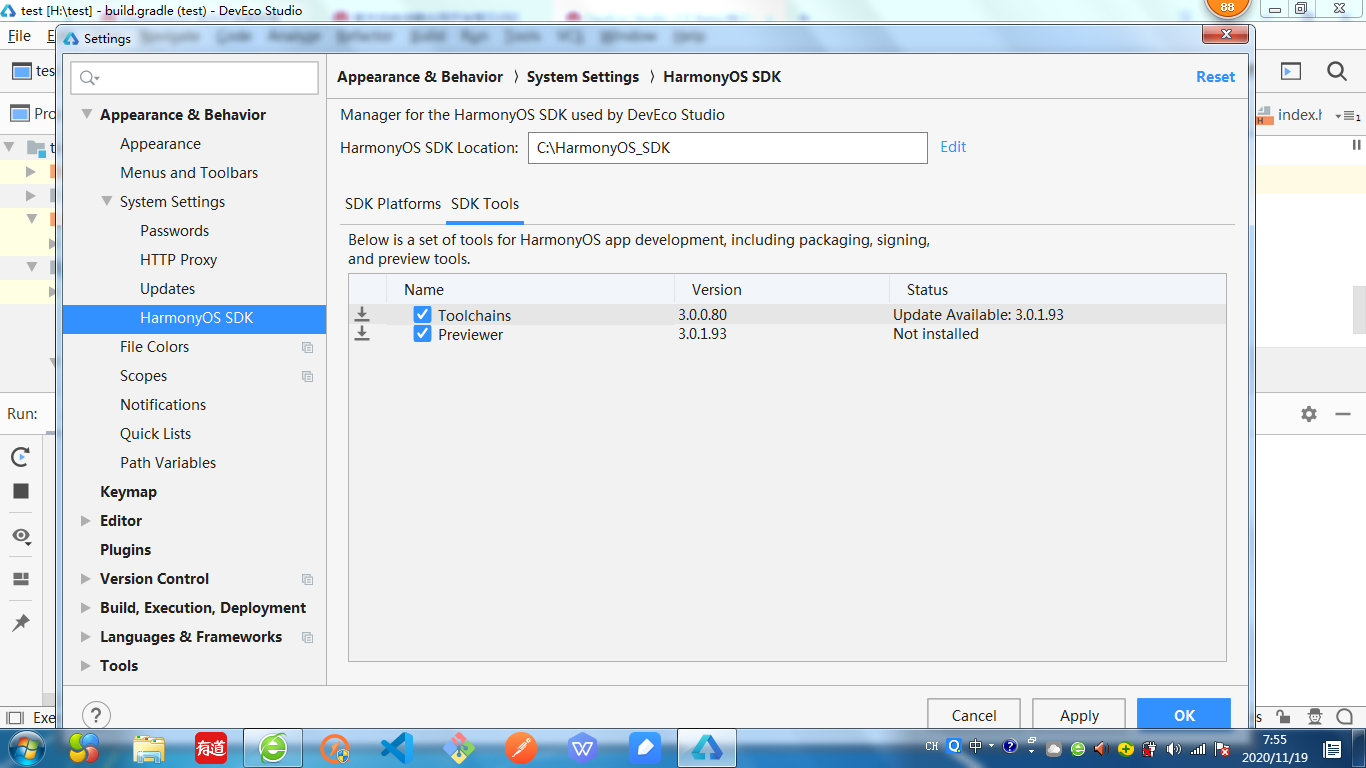Open the green 360 browser taskbar icon
1366x768 pixels.
(273, 747)
